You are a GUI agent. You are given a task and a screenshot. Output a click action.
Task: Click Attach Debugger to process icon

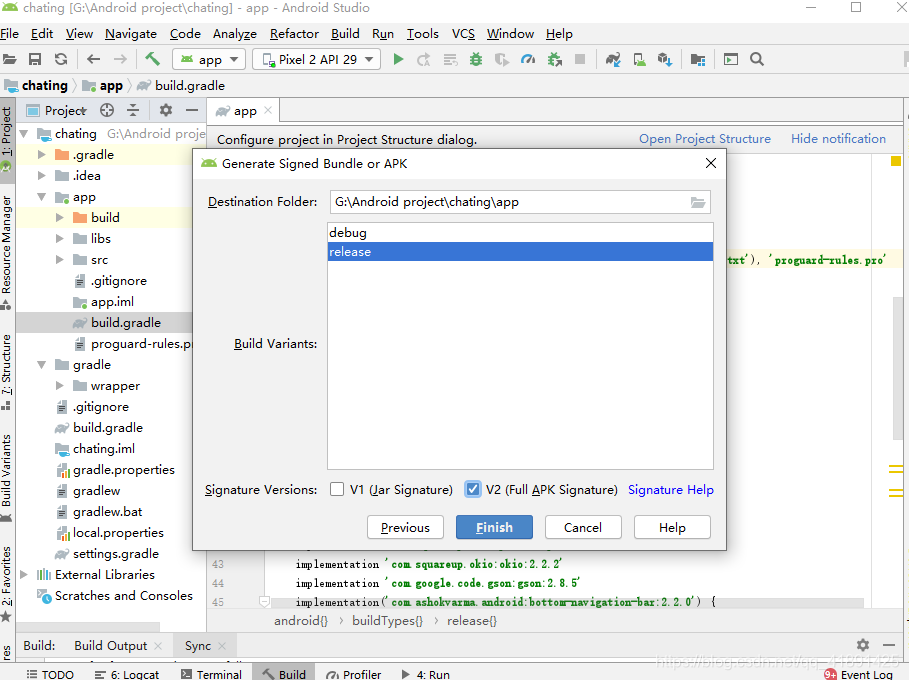555,59
